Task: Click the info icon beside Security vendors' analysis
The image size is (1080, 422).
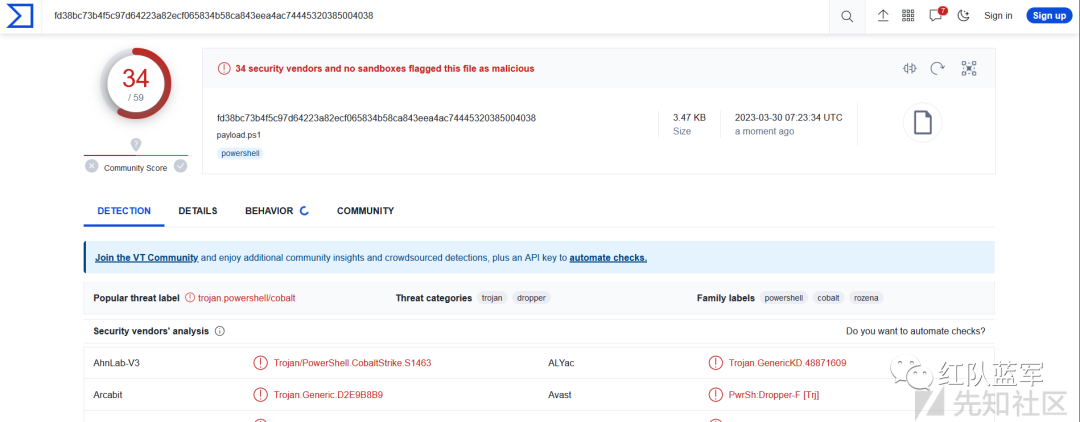Action: (x=220, y=331)
